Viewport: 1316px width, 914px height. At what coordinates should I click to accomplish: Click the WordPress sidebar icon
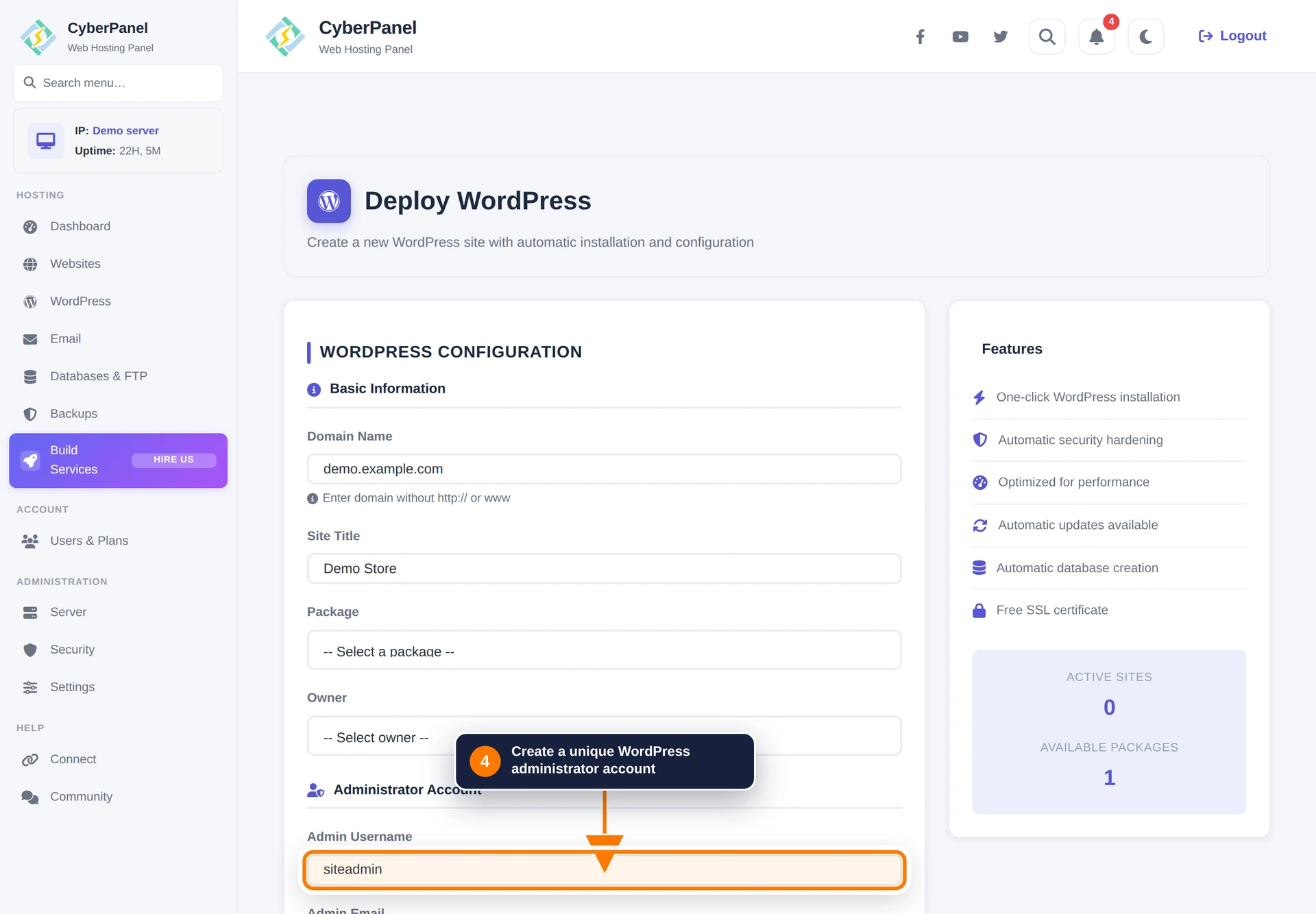[x=30, y=302]
